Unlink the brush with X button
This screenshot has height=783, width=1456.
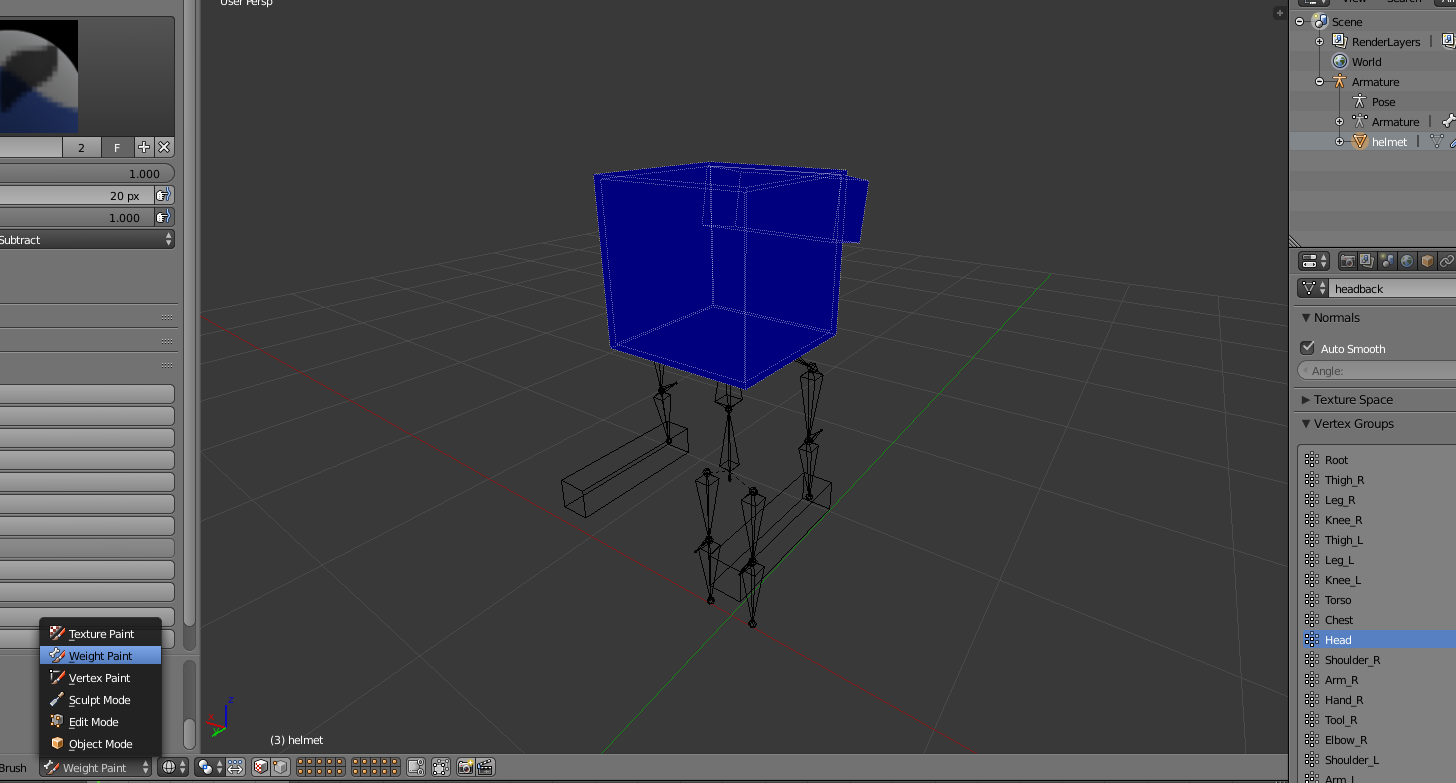164,147
